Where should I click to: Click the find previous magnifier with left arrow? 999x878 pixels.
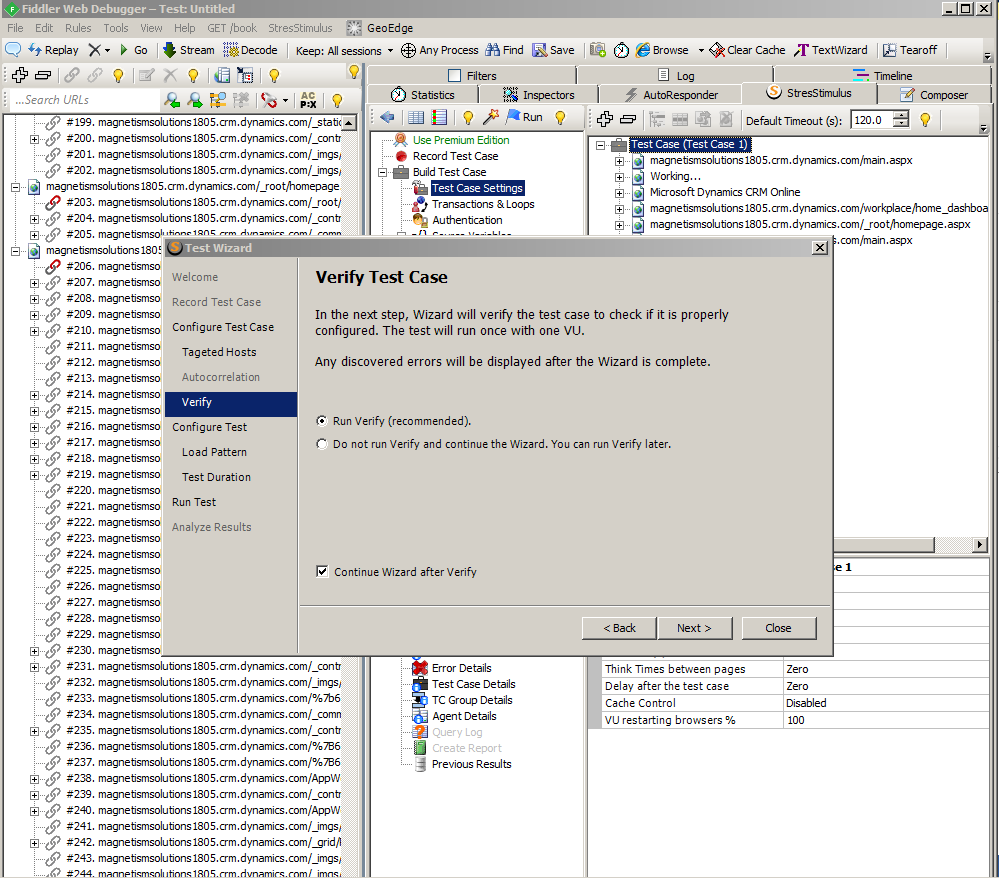point(172,100)
